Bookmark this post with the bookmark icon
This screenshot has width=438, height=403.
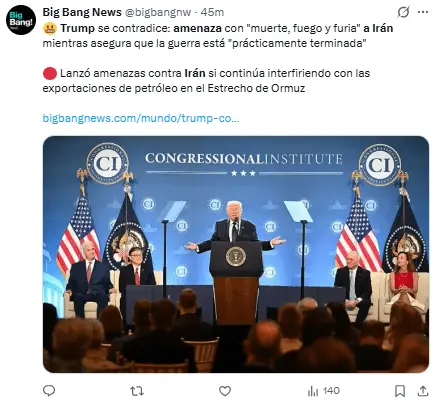[x=400, y=391]
